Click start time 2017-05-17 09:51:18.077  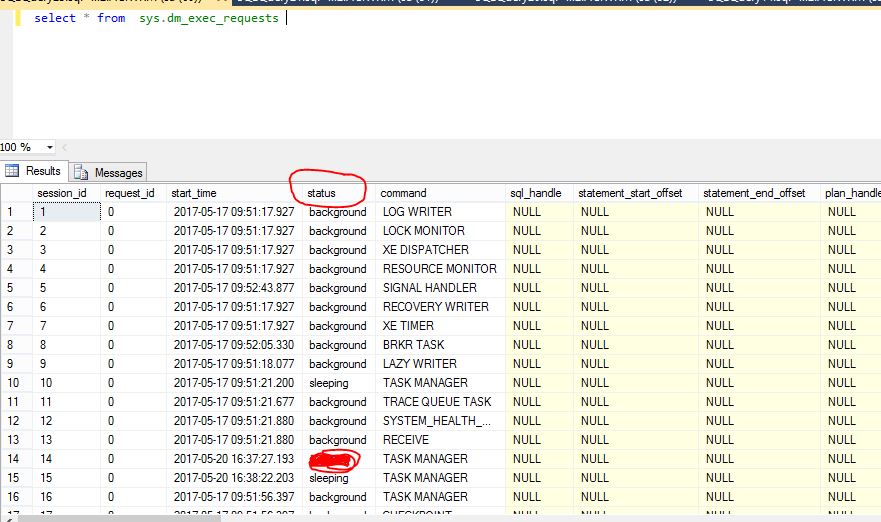click(x=234, y=364)
